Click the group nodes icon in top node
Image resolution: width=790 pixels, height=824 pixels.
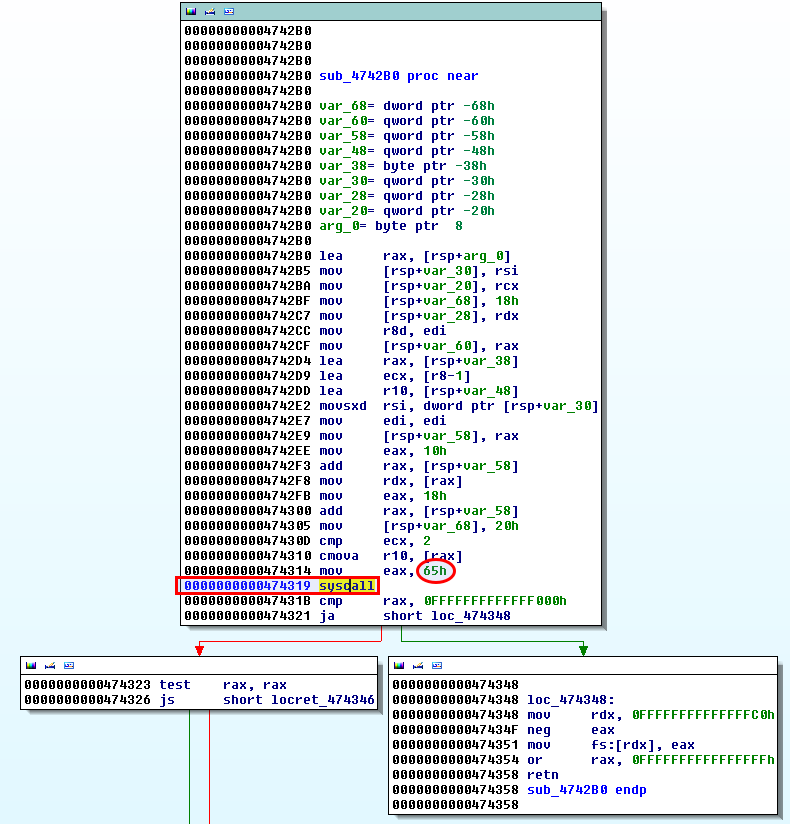click(x=229, y=11)
